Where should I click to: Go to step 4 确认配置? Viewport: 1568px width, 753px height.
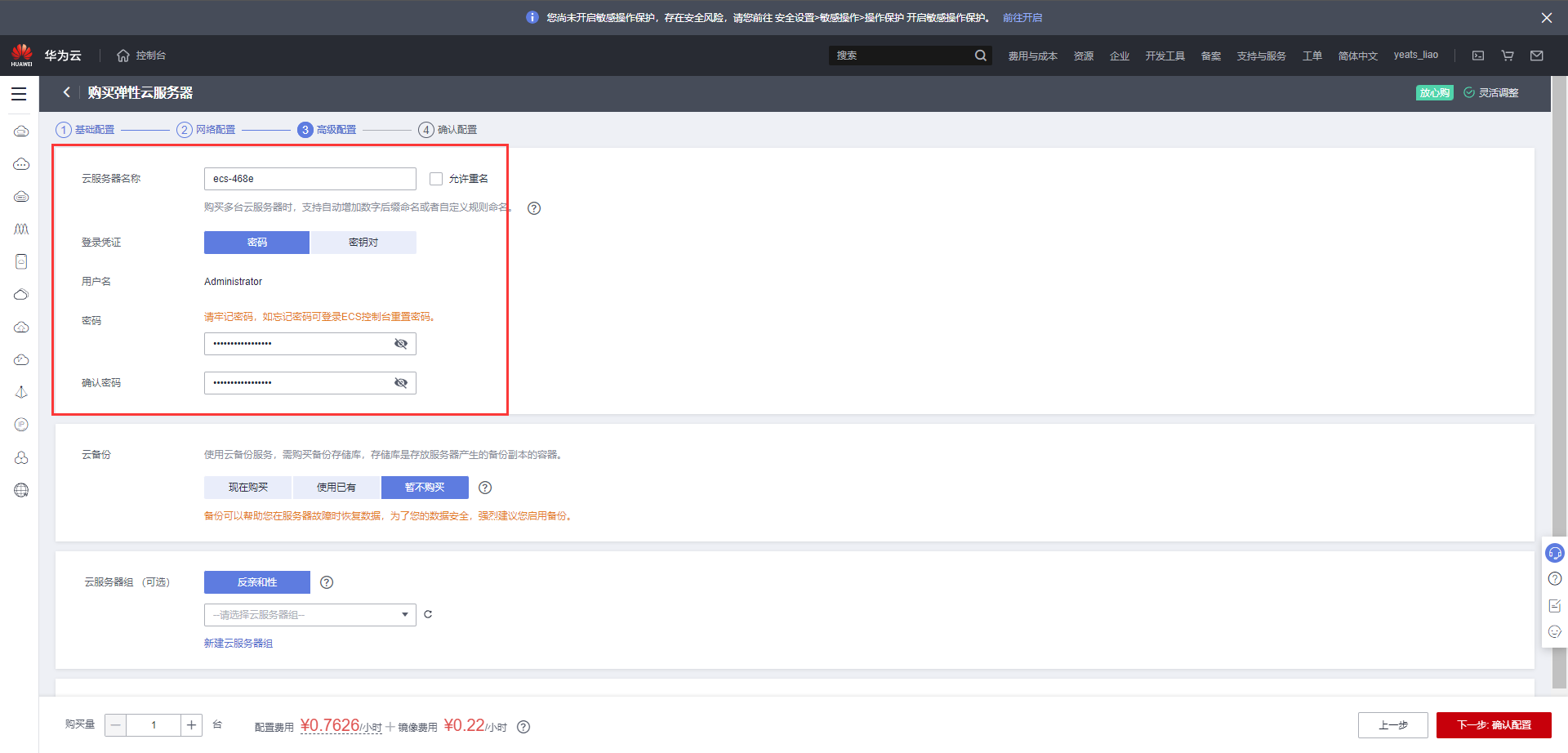(x=448, y=130)
